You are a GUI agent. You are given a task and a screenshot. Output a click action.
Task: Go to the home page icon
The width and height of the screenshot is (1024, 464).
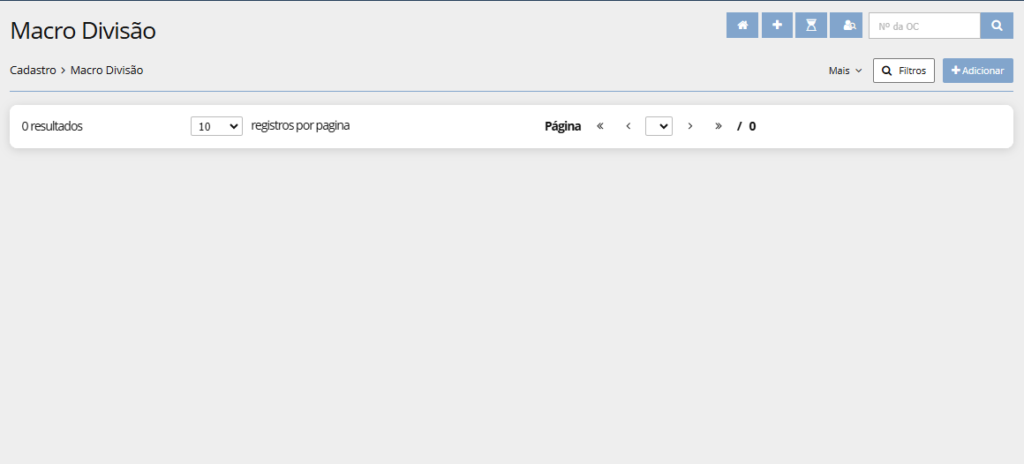[742, 26]
